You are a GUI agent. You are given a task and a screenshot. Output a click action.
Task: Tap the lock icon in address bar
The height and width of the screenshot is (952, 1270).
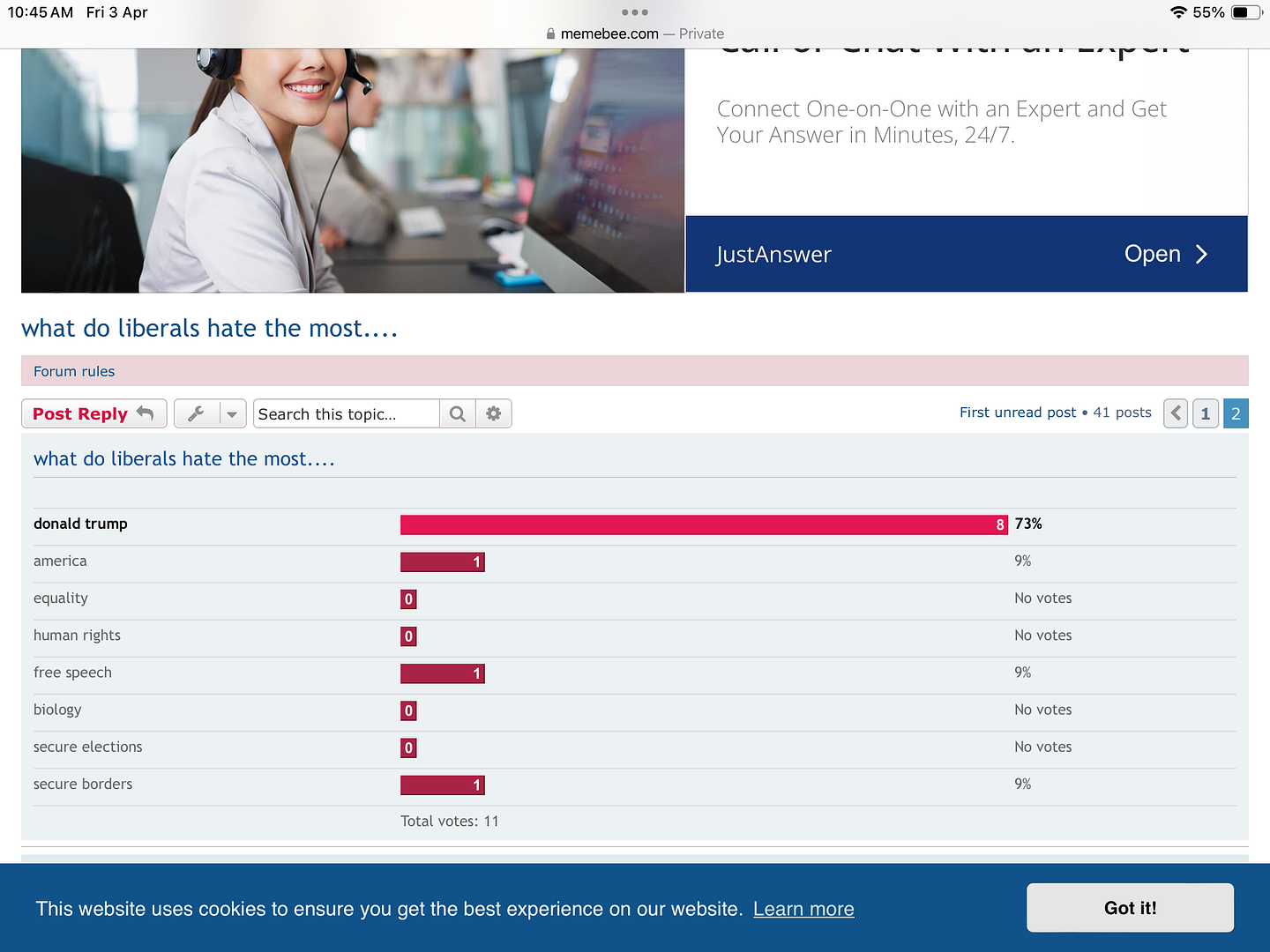click(x=550, y=33)
